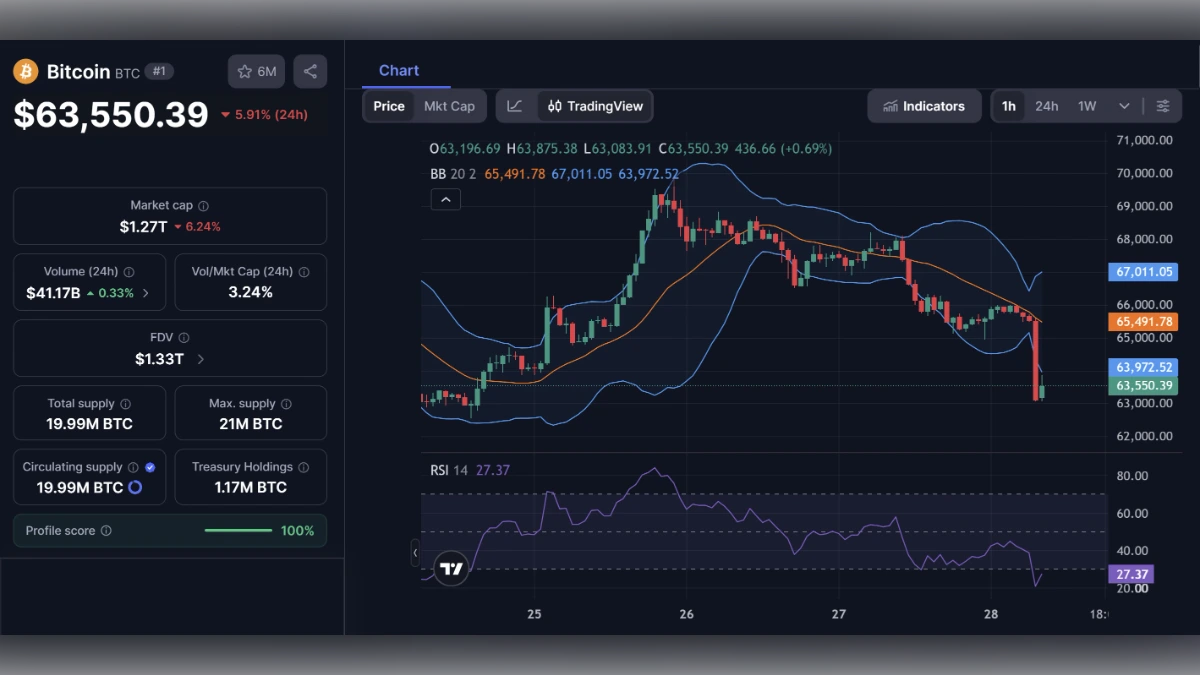Screen dimensions: 1200x675
Task: Collapse the left stats panel with arrow
Action: coord(416,553)
